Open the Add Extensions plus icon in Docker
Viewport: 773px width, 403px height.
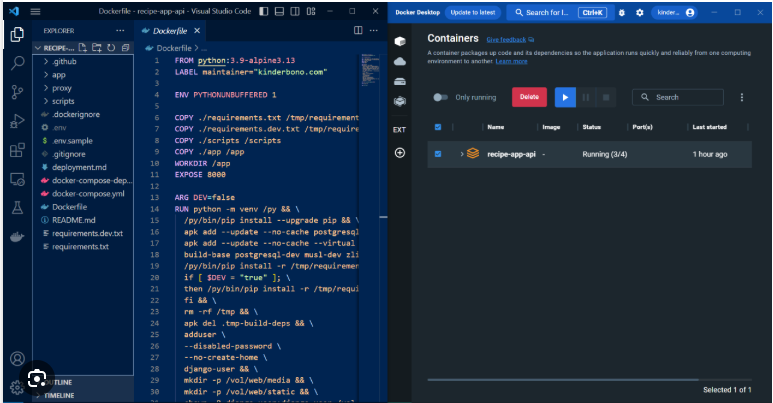coord(400,153)
